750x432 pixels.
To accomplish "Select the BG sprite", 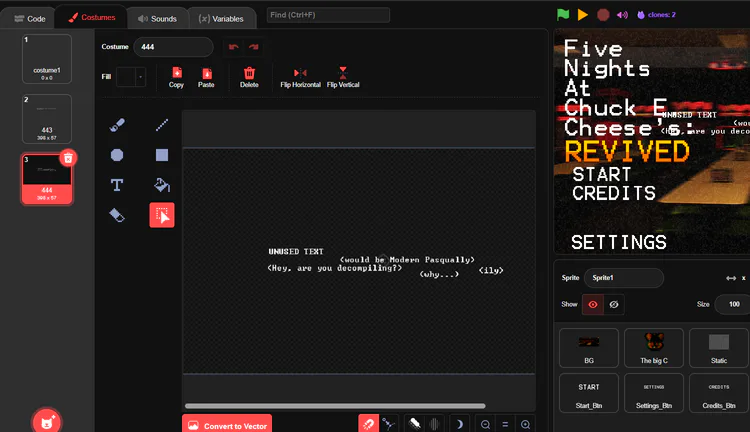I will click(589, 348).
